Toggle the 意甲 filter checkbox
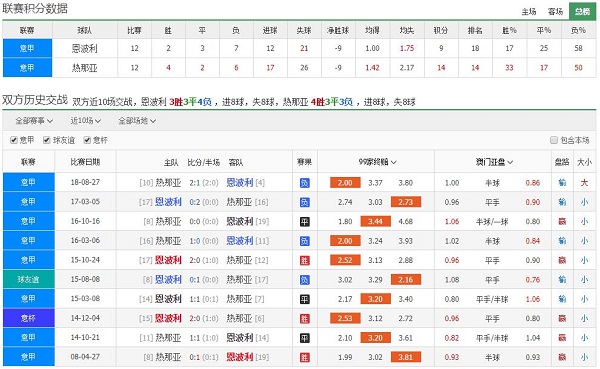Viewport: 600px width, 369px height. point(14,140)
